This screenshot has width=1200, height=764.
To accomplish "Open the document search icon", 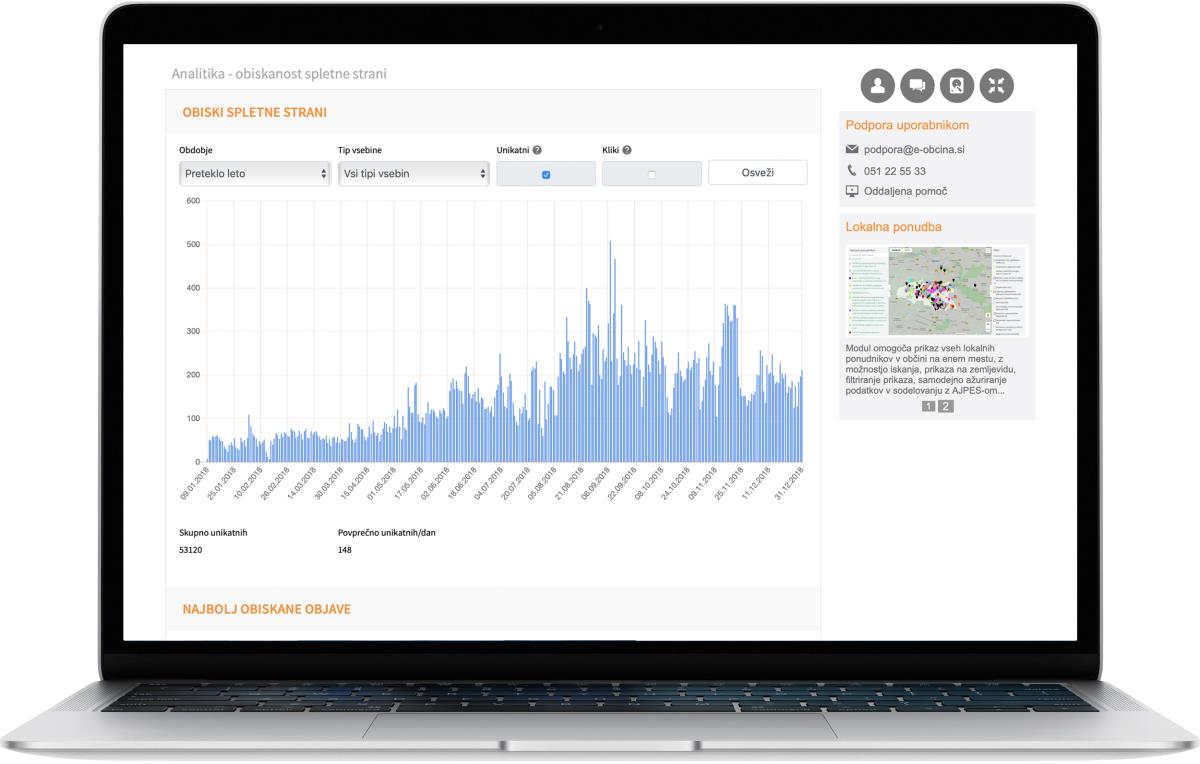I will 956,85.
